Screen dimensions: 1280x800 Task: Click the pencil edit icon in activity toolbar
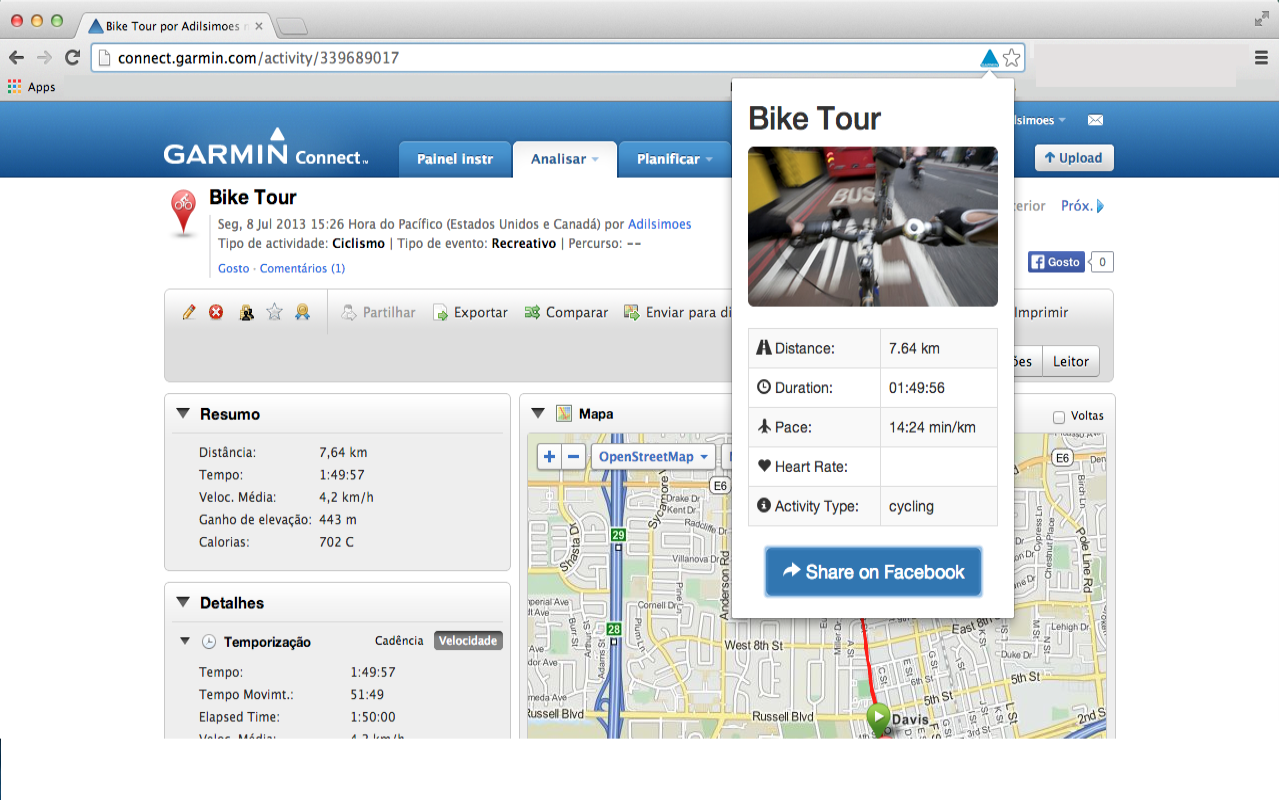click(189, 312)
